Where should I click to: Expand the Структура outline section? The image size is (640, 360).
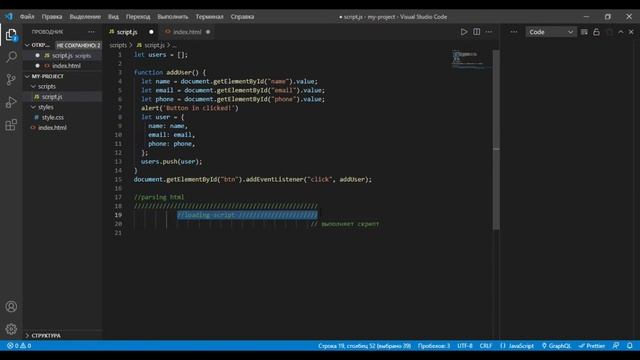coord(27,336)
